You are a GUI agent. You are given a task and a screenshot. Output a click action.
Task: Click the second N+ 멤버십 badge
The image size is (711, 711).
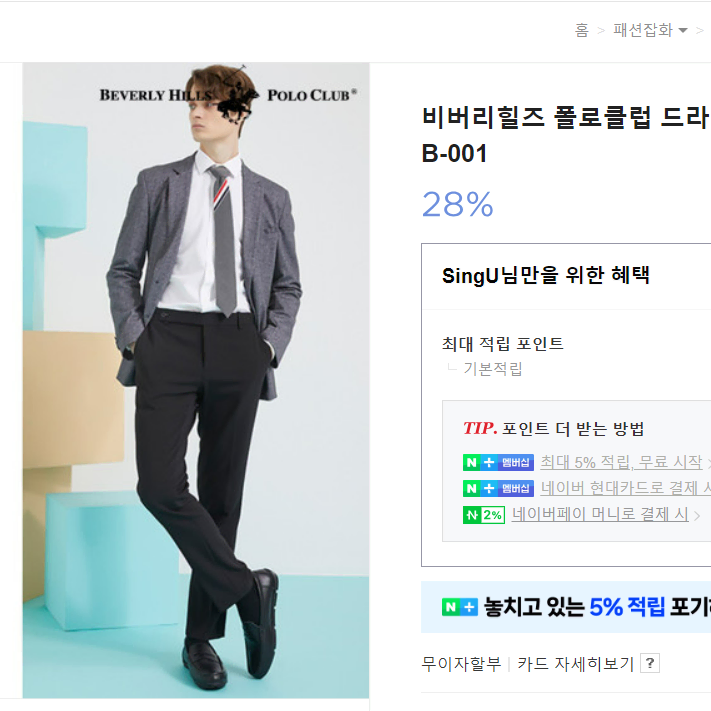tap(498, 488)
